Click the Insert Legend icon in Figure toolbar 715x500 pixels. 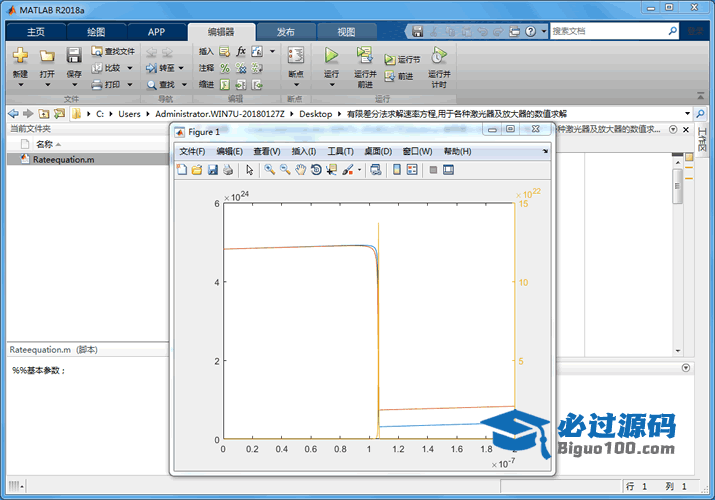(x=413, y=170)
